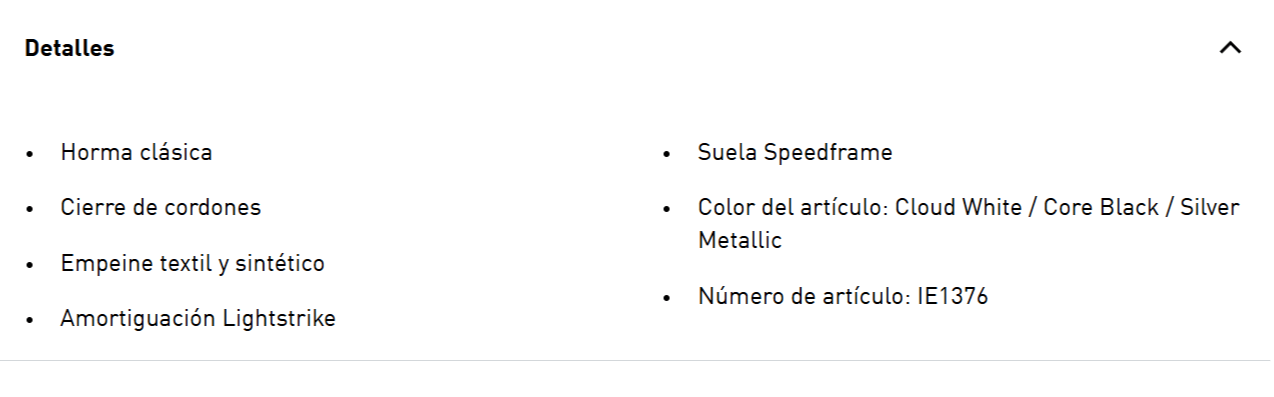Click the bullet beside Amortiguación Lightstrike

[30, 321]
